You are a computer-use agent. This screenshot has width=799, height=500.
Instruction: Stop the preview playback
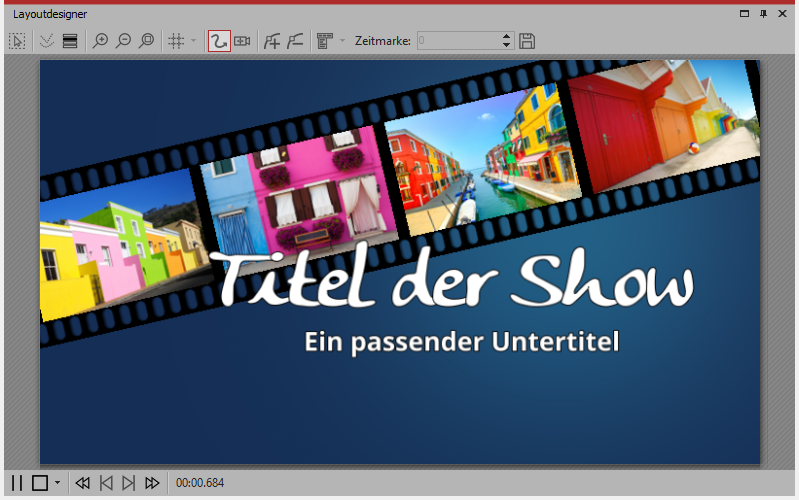pos(40,483)
